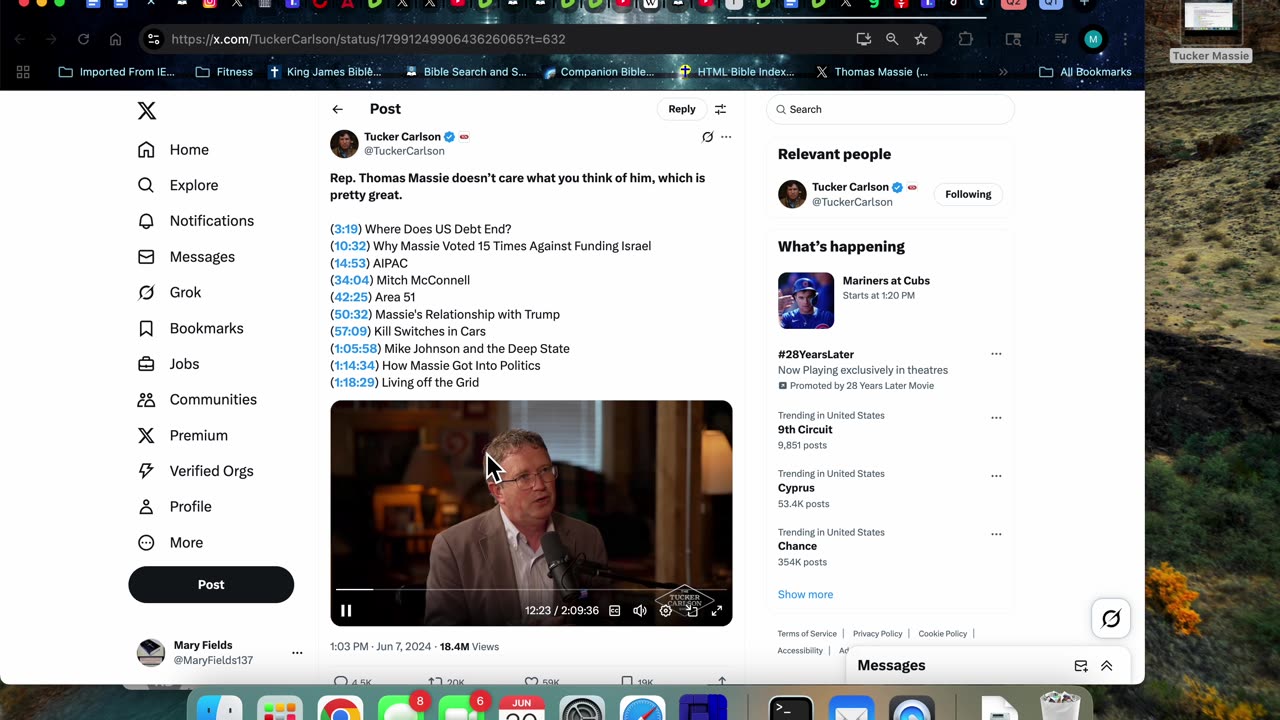The image size is (1280, 720).
Task: Click the Premium X icon
Action: (x=146, y=435)
